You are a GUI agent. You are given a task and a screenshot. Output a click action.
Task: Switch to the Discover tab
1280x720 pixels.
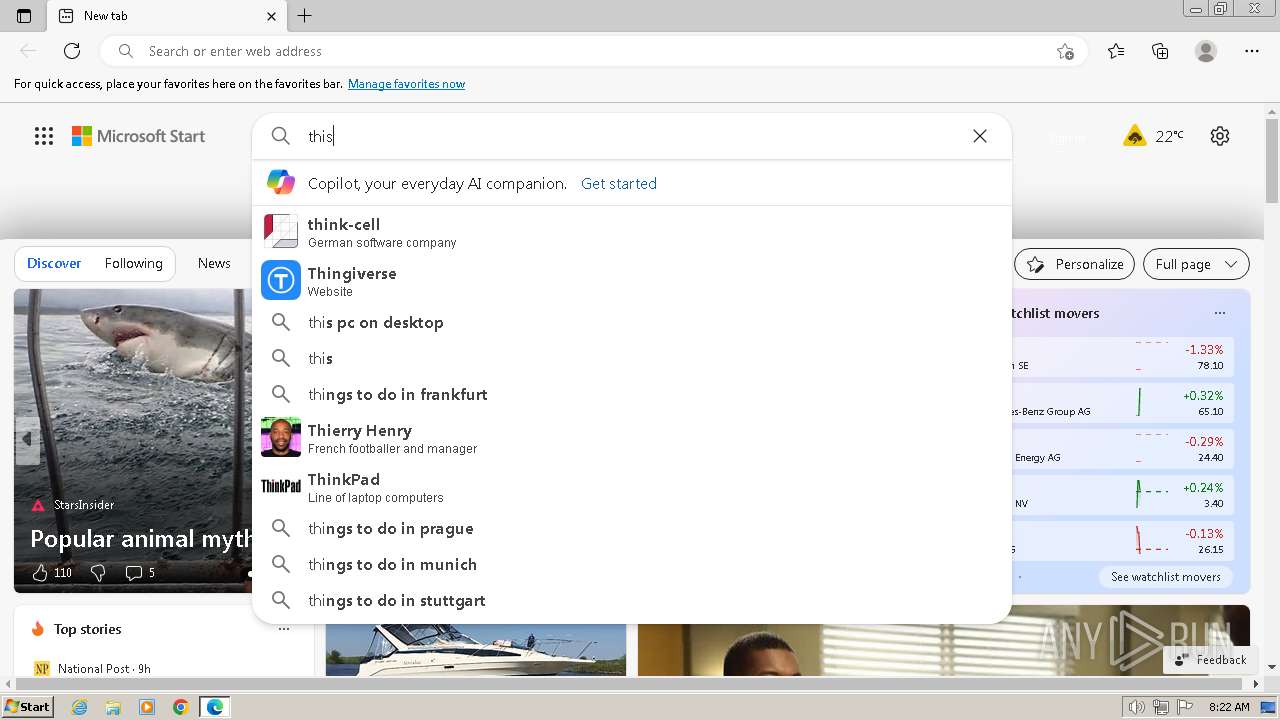point(54,263)
